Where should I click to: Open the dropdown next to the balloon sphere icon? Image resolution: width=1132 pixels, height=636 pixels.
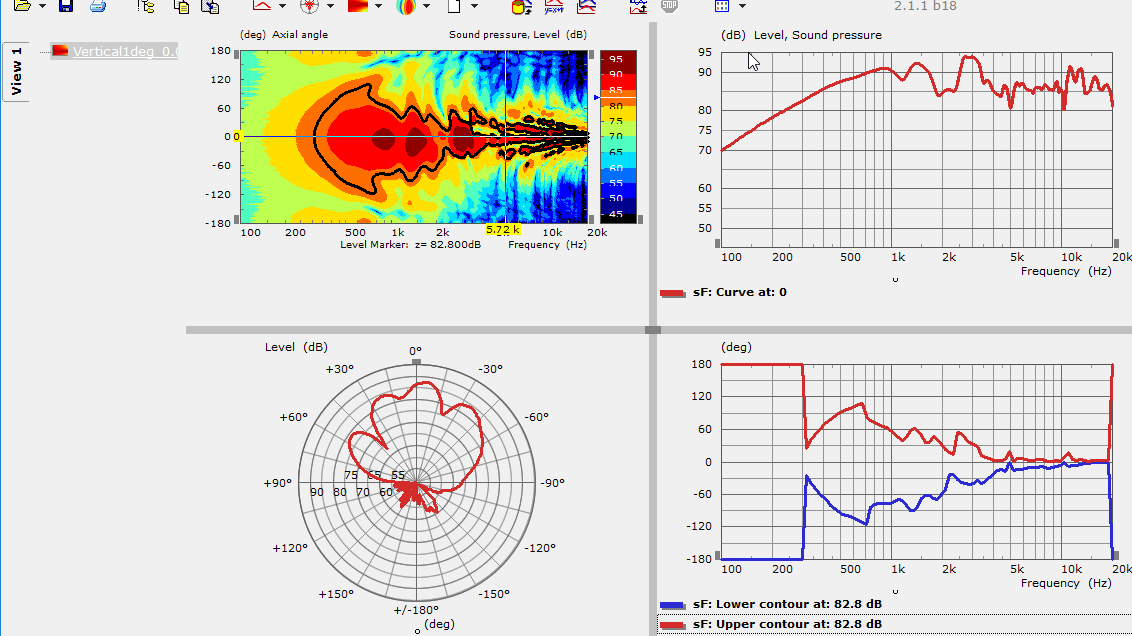pyautogui.click(x=427, y=6)
